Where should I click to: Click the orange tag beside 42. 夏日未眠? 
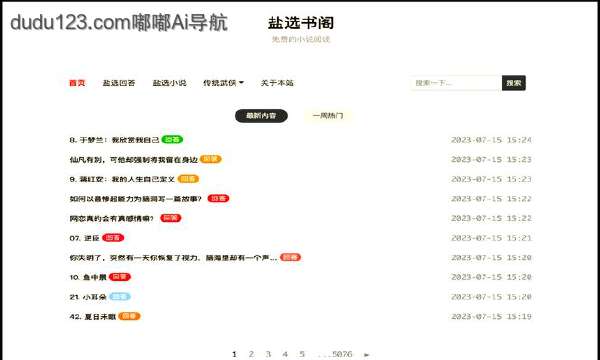coord(129,316)
